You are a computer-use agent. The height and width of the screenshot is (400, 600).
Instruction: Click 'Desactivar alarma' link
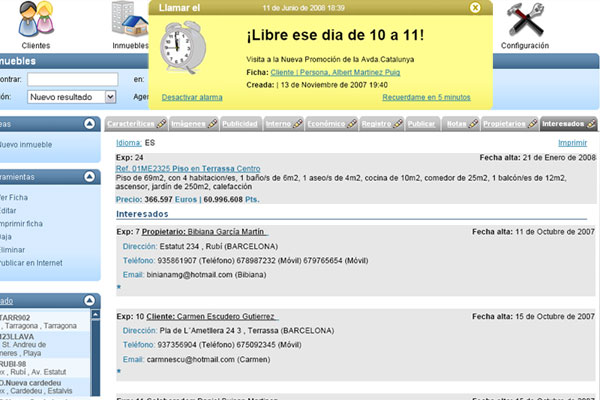[194, 97]
